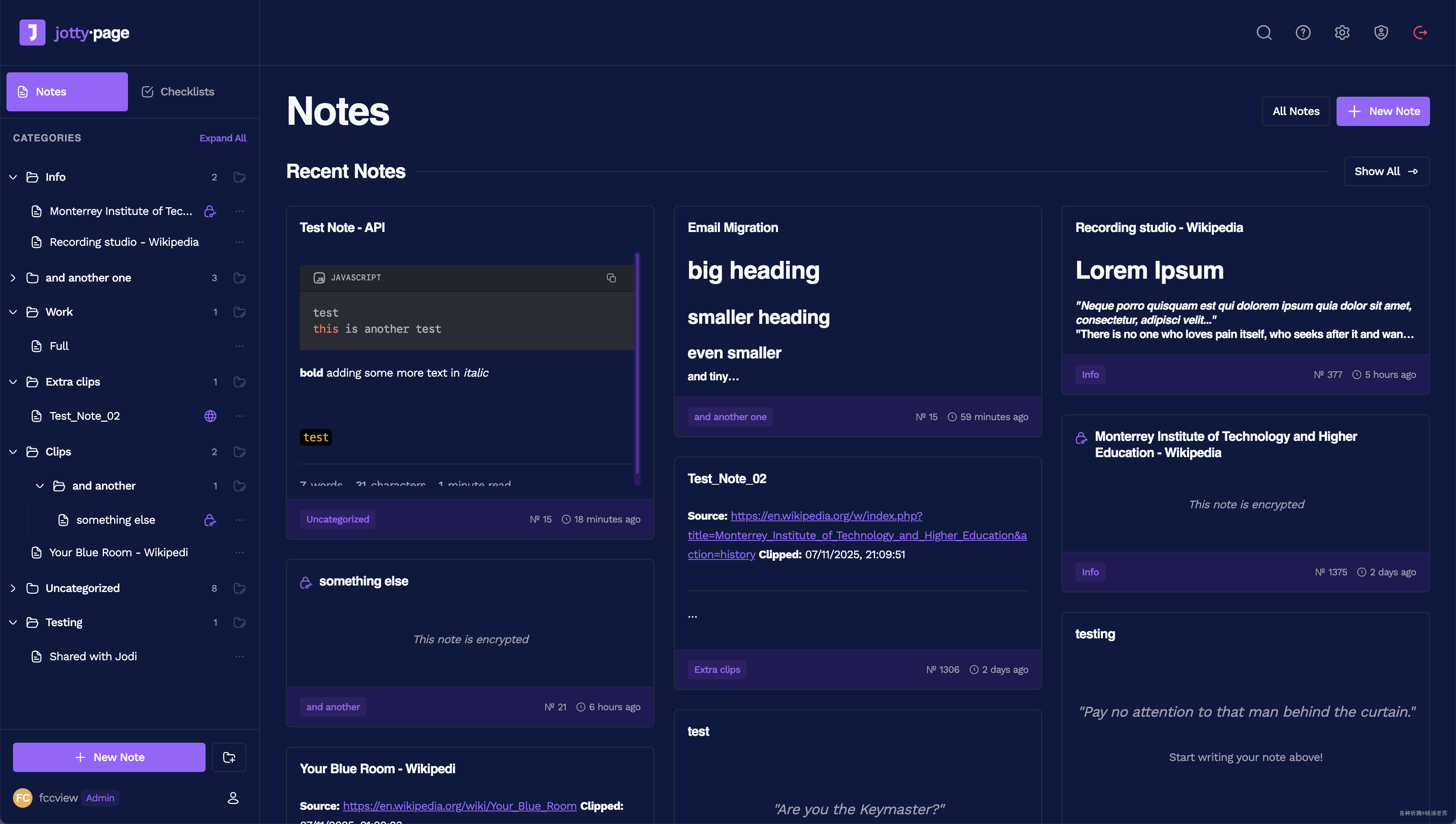
Task: Open user profile icon beside Admin
Action: 233,798
